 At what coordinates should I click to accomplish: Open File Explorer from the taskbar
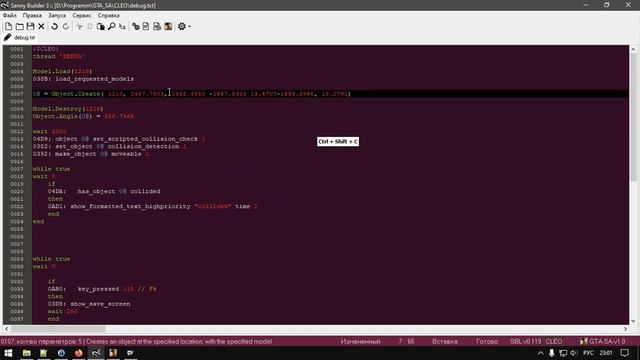[x=27, y=353]
